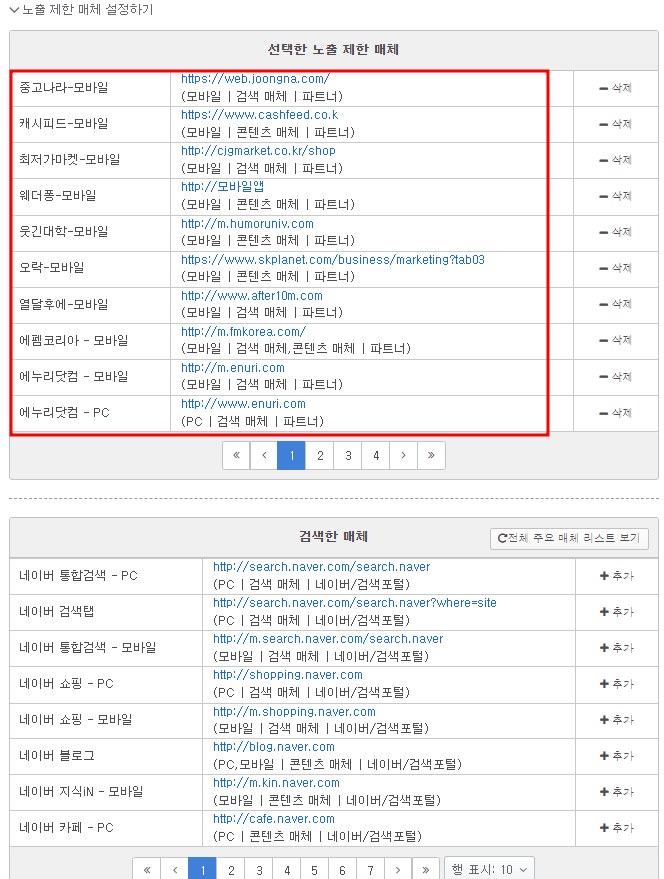This screenshot has width=664, height=879.
Task: Delete 에누리닷컴 - PC row
Action: pyautogui.click(x=615, y=413)
